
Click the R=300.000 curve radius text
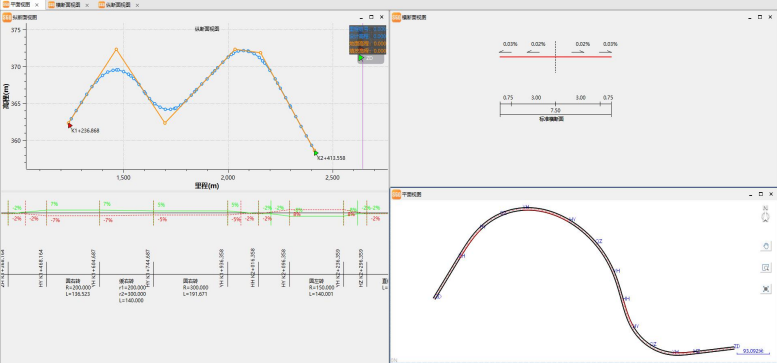click(x=195, y=287)
